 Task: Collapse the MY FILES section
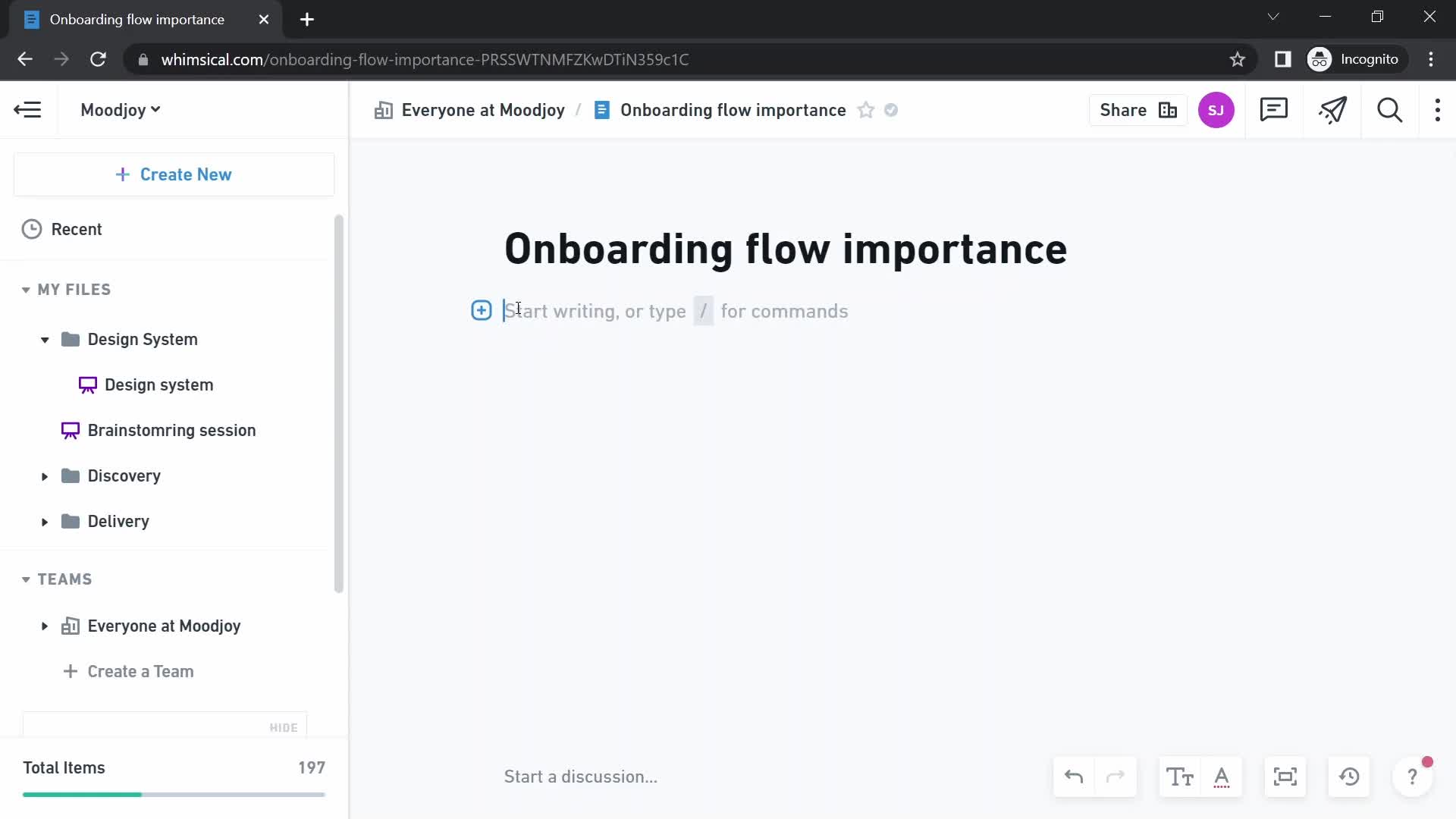point(26,290)
